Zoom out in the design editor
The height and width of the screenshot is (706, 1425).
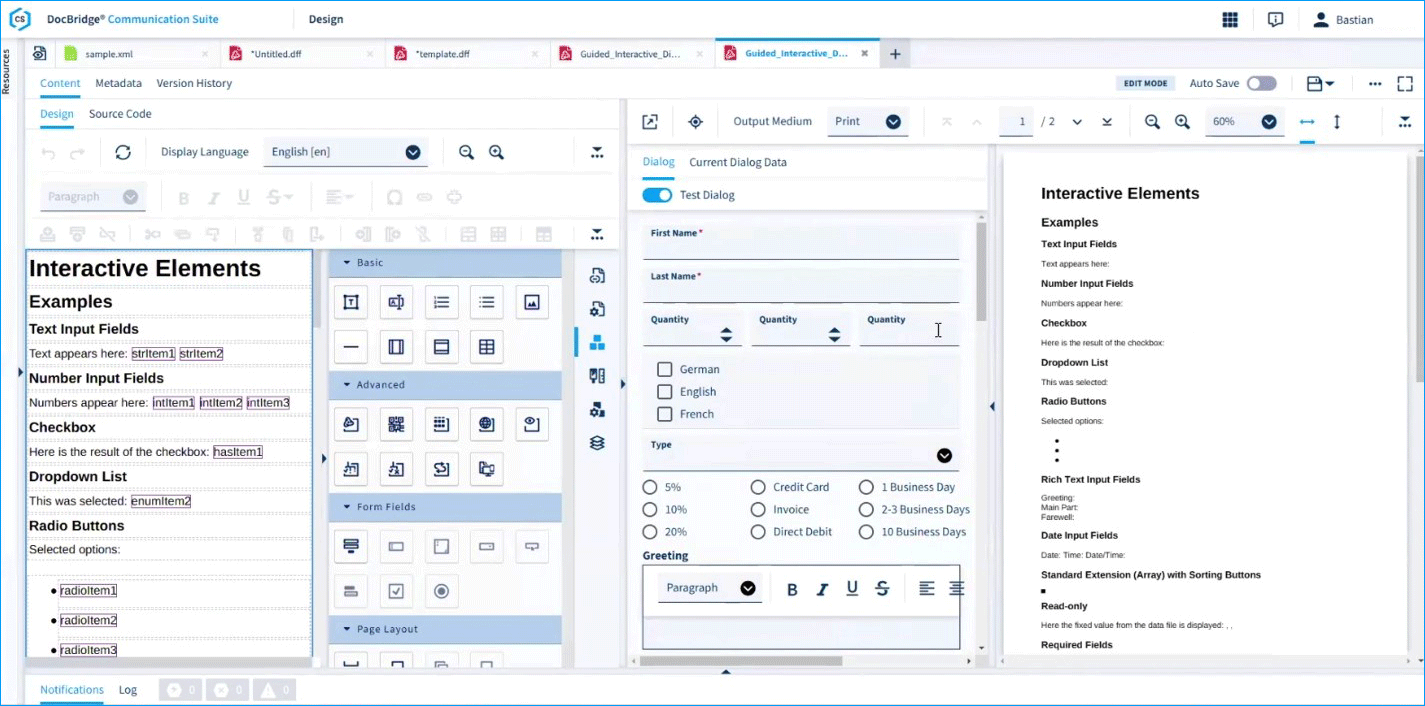coord(466,152)
